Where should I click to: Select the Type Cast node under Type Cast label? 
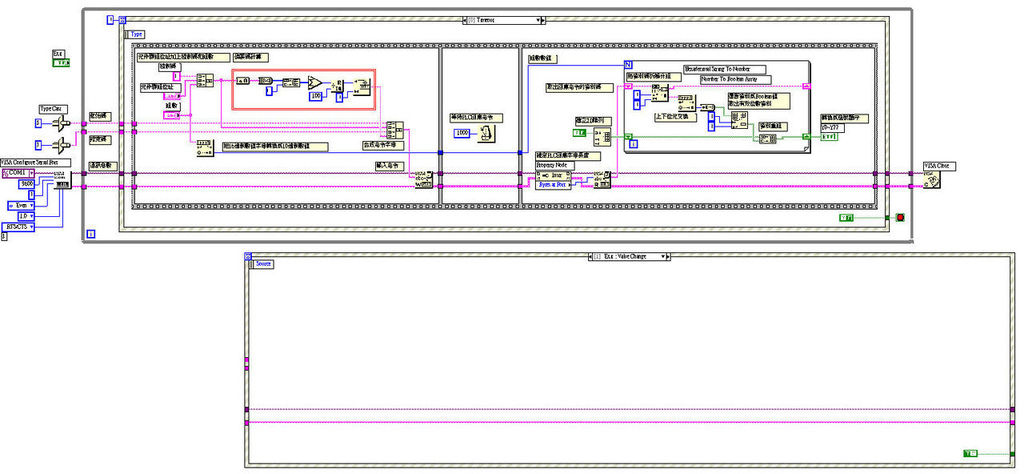tap(60, 123)
